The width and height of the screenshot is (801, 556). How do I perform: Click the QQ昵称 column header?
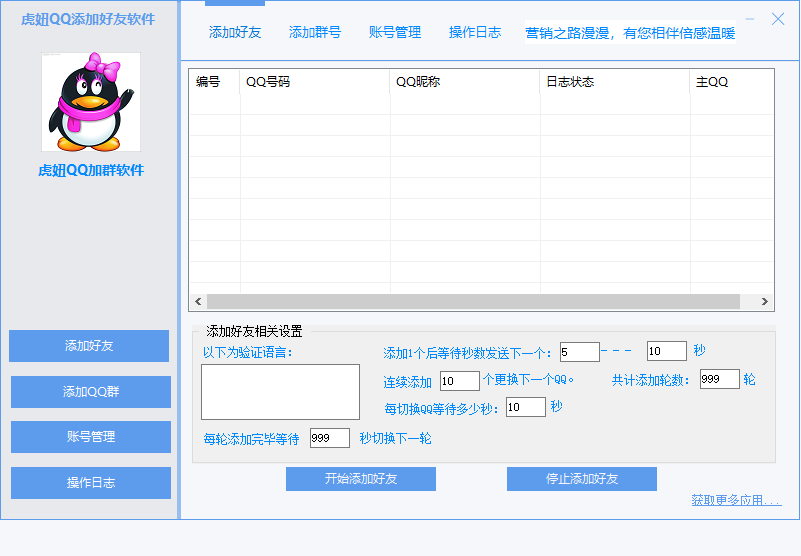coord(465,82)
